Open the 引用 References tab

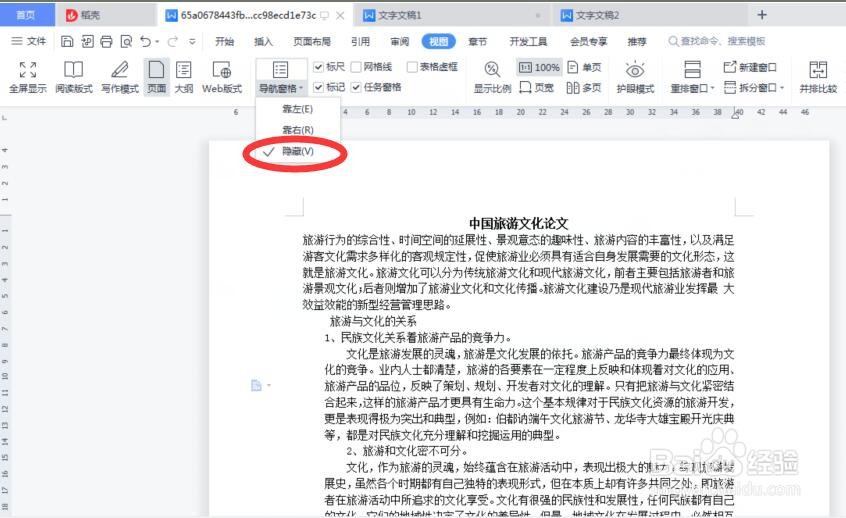click(360, 42)
